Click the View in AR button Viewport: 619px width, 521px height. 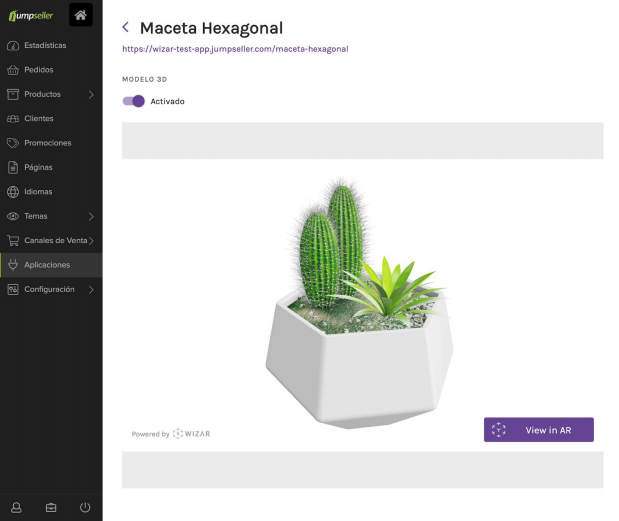[538, 430]
